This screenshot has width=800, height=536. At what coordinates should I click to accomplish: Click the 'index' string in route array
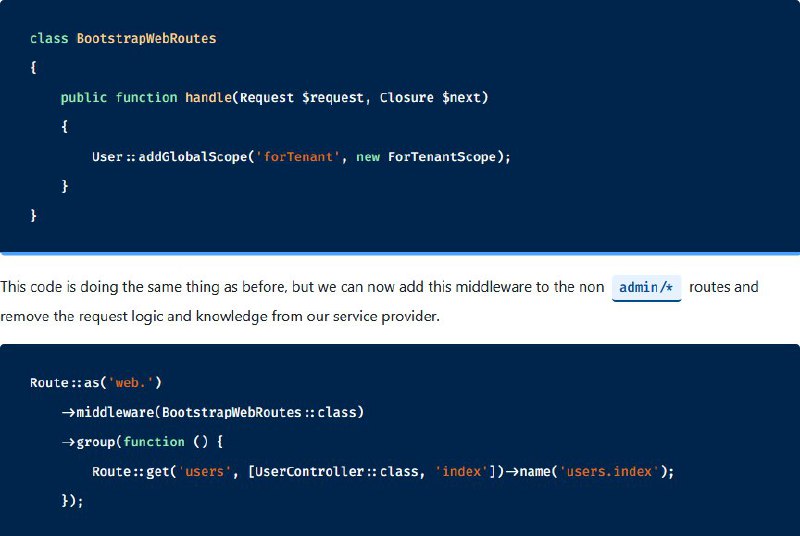point(462,471)
